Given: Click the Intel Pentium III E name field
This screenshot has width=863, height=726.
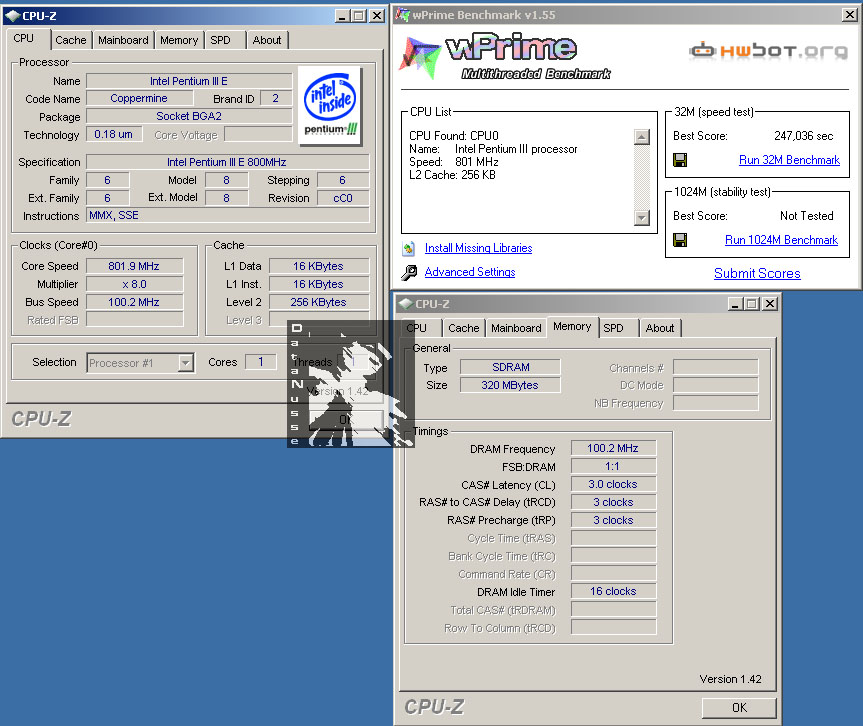Looking at the screenshot, I should tap(189, 81).
